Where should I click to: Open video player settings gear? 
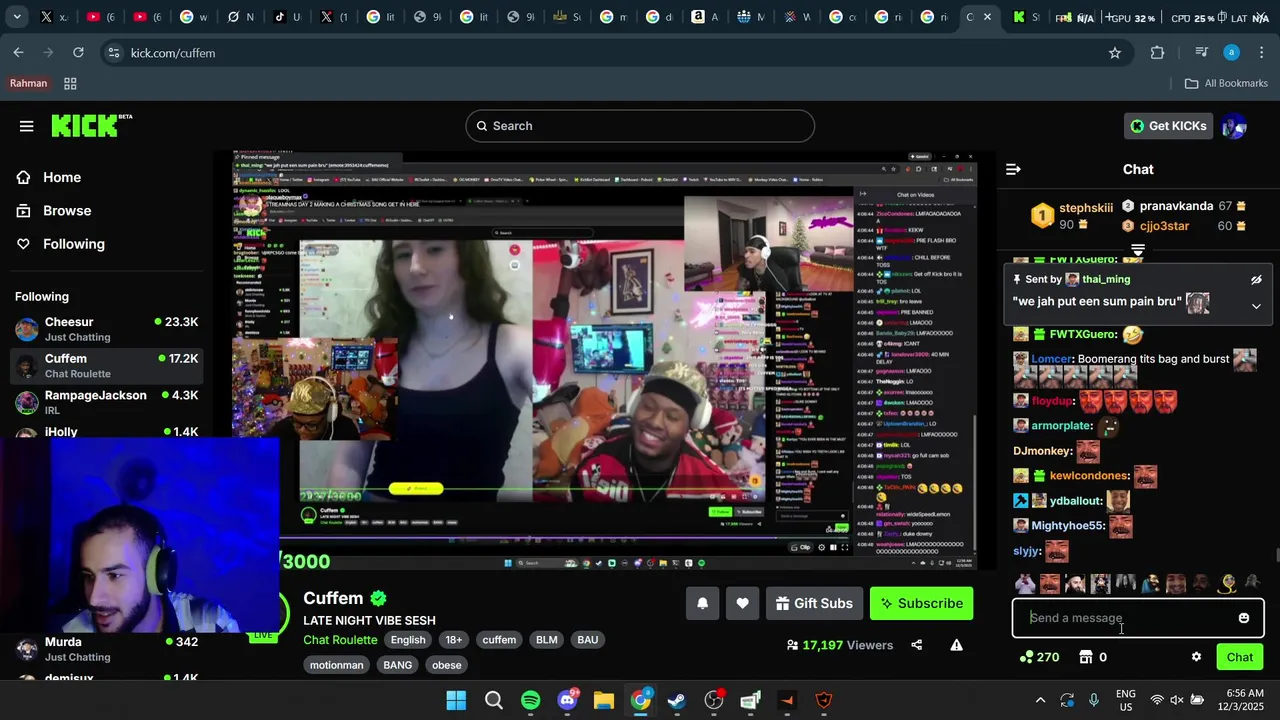point(821,547)
